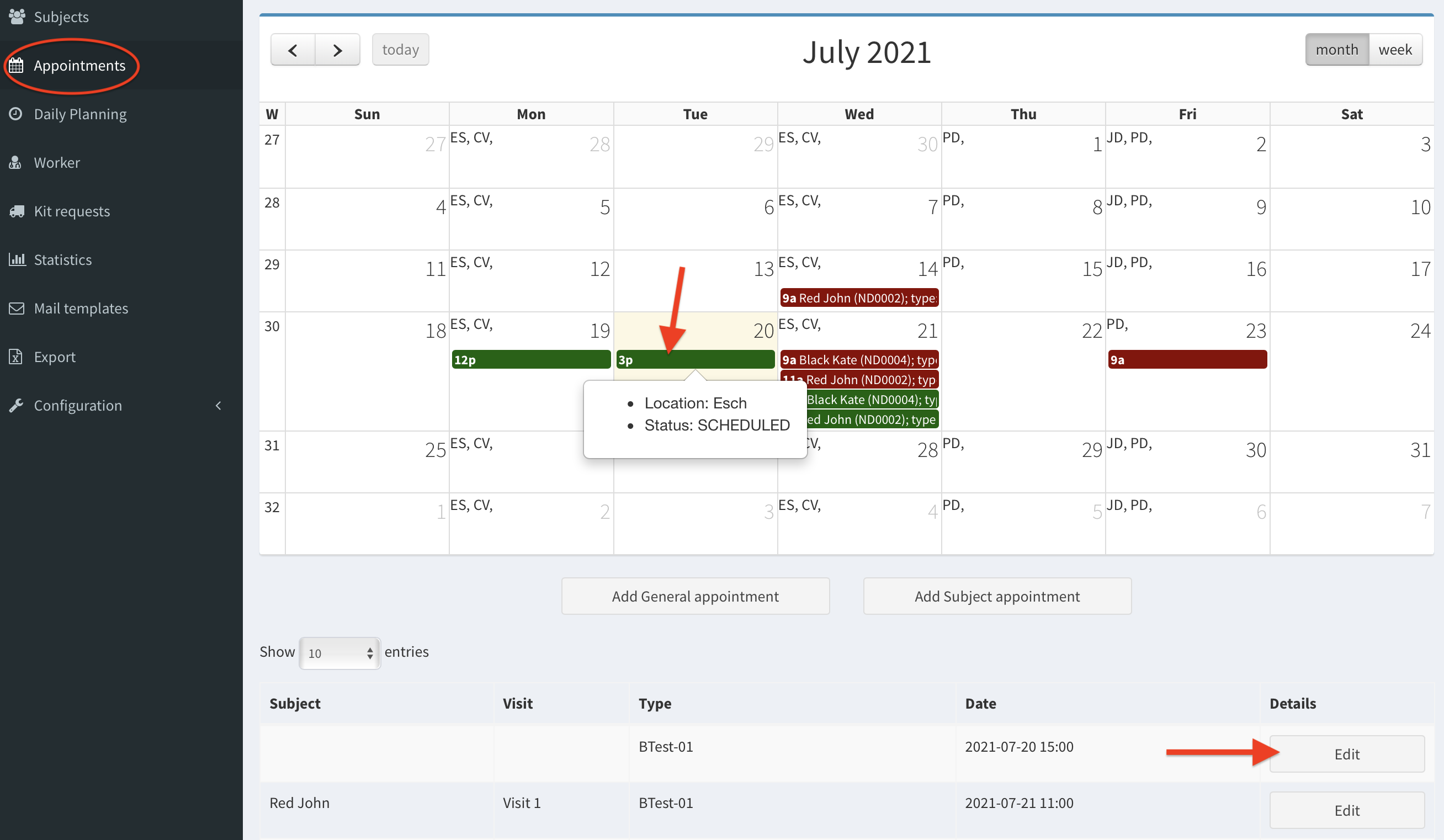Go to previous month with left arrow
Image resolution: width=1444 pixels, height=840 pixels.
293,50
